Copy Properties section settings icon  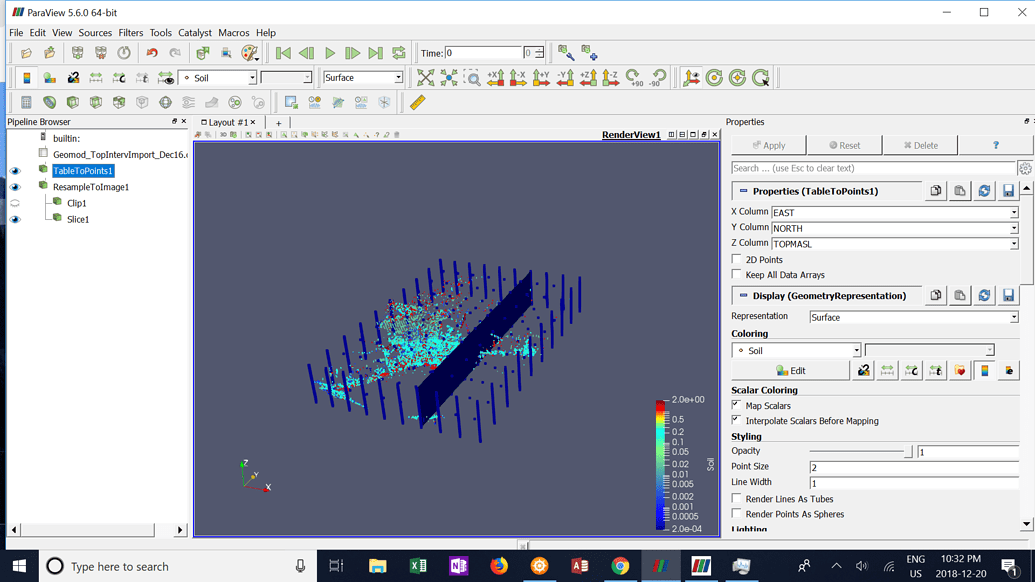pyautogui.click(x=936, y=191)
